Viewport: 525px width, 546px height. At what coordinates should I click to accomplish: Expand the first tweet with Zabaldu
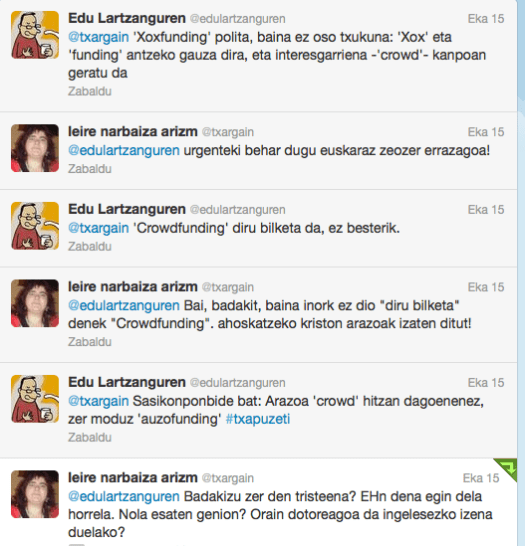coord(90,91)
